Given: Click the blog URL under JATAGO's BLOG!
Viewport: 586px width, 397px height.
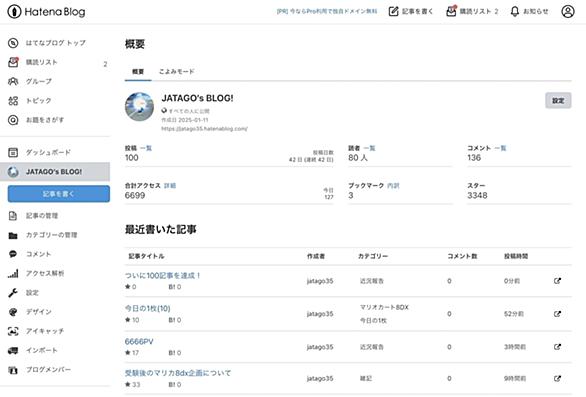Looking at the screenshot, I should (204, 129).
